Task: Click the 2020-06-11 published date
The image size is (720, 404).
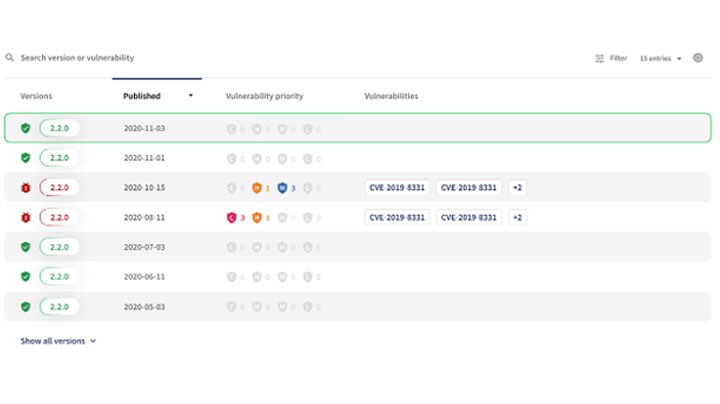Action: 144,277
